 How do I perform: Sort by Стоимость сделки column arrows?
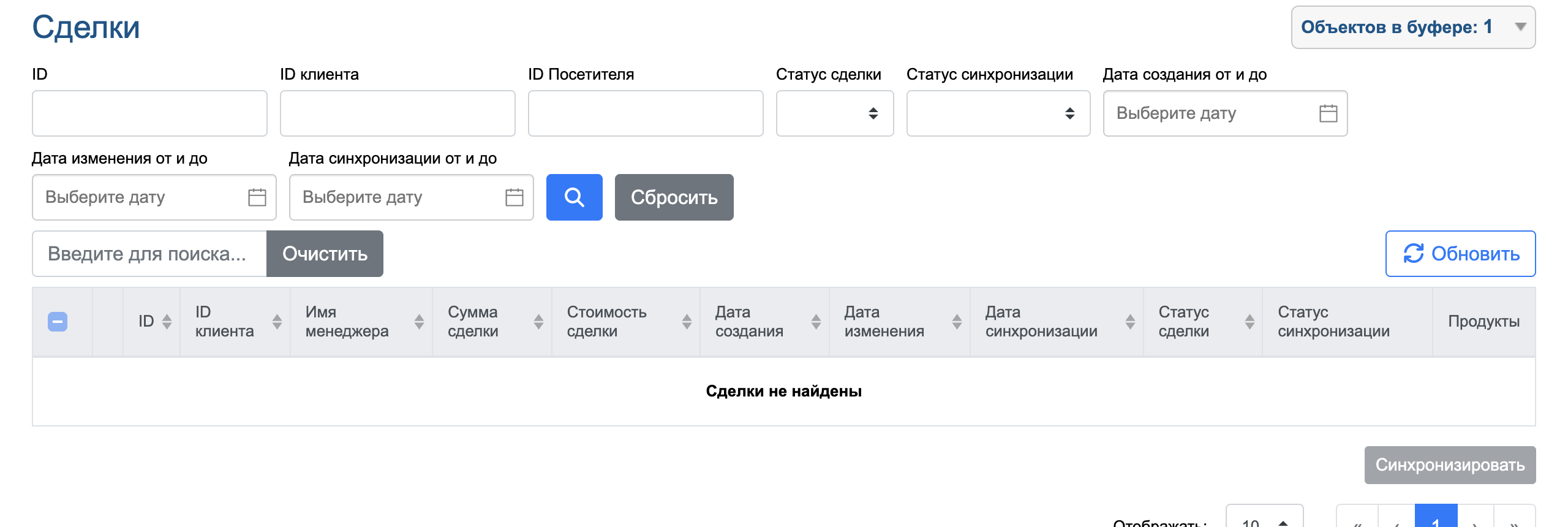(x=687, y=322)
